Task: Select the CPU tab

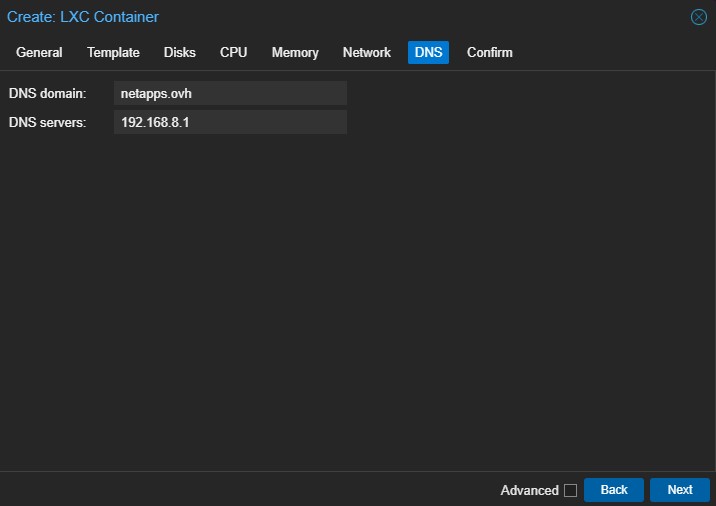Action: [233, 53]
